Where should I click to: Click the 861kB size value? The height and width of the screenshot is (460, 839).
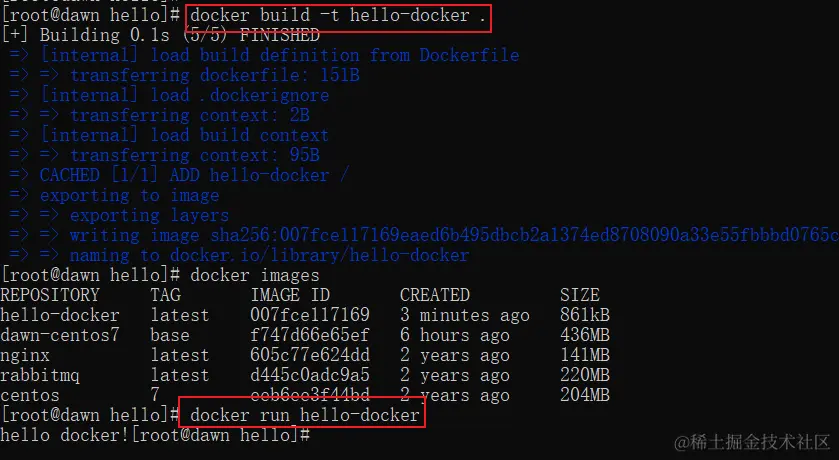coord(585,315)
